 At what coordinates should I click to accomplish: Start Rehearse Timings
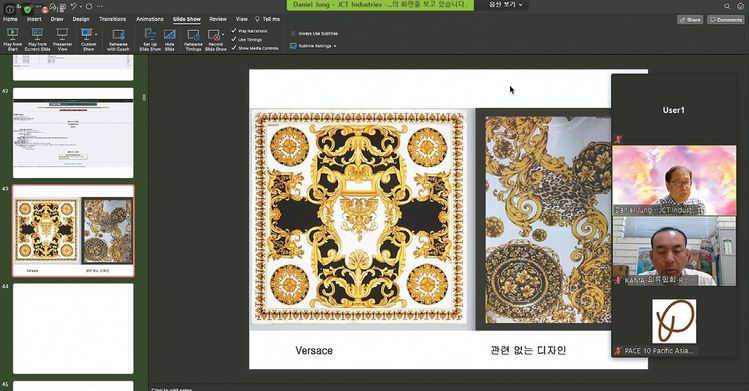(x=193, y=39)
